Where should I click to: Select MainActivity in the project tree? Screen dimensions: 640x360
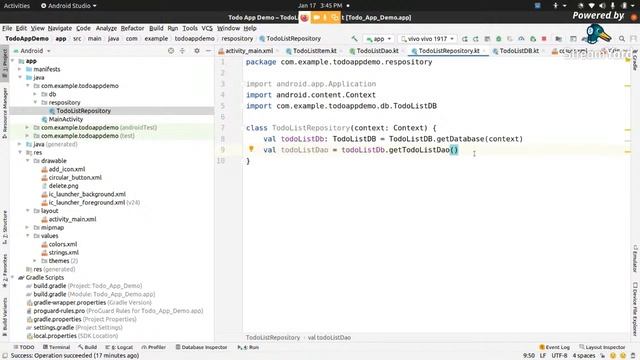click(x=65, y=119)
